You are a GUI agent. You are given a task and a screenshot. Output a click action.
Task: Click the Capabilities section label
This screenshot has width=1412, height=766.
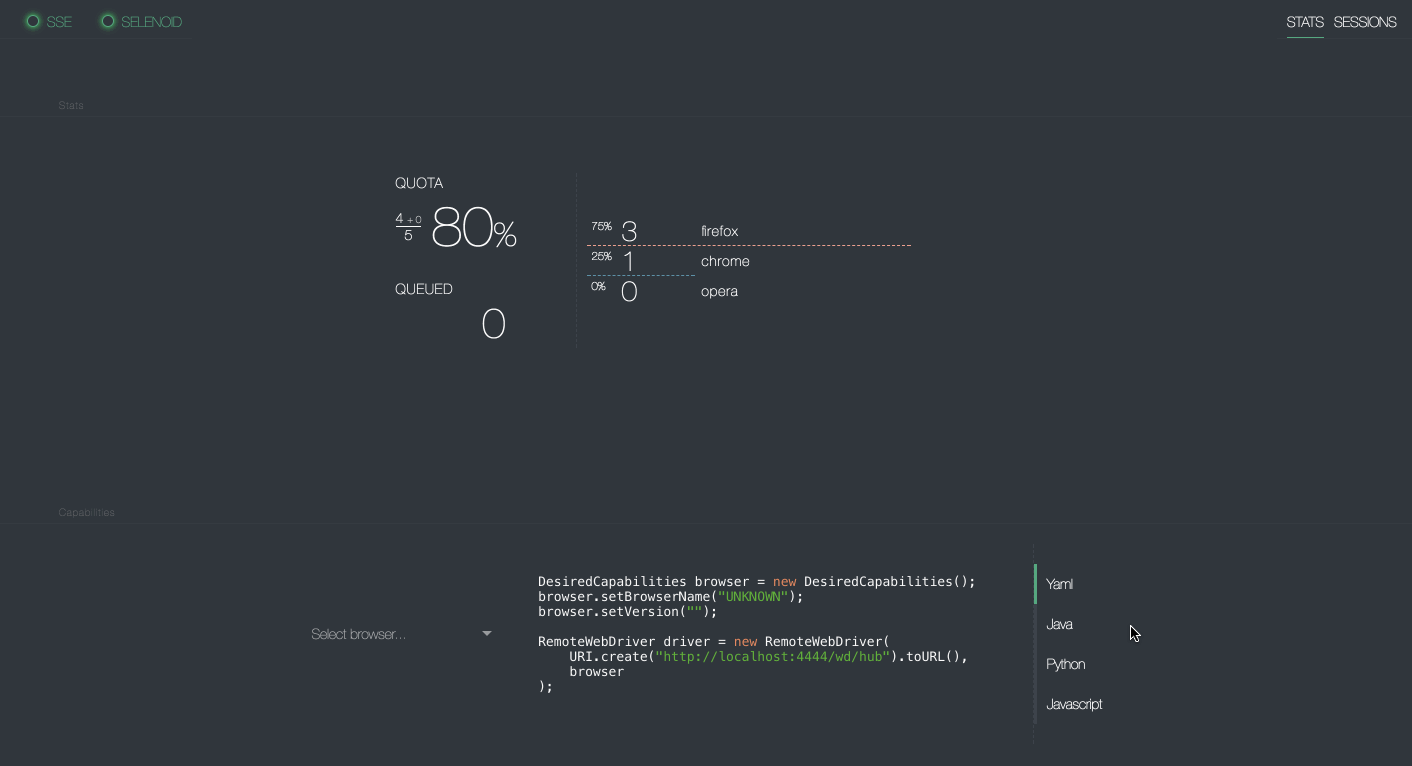point(87,512)
